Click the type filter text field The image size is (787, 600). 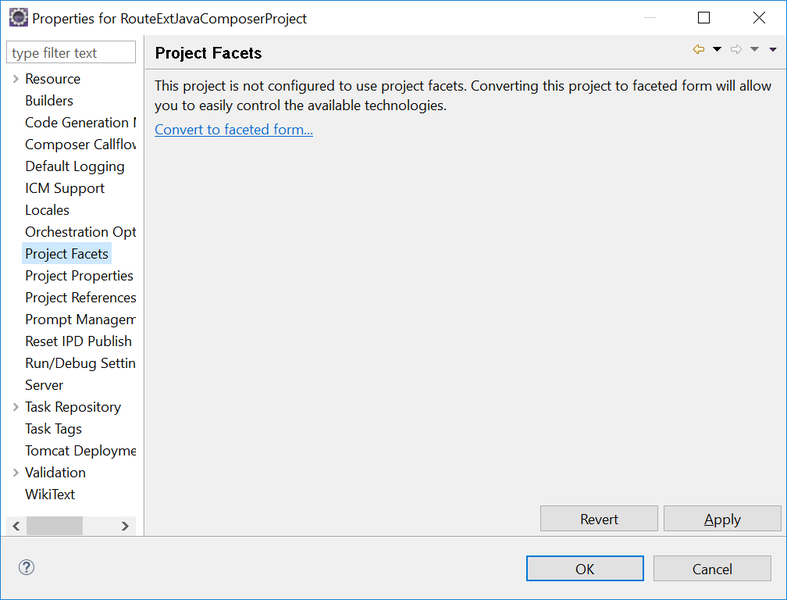coord(71,52)
